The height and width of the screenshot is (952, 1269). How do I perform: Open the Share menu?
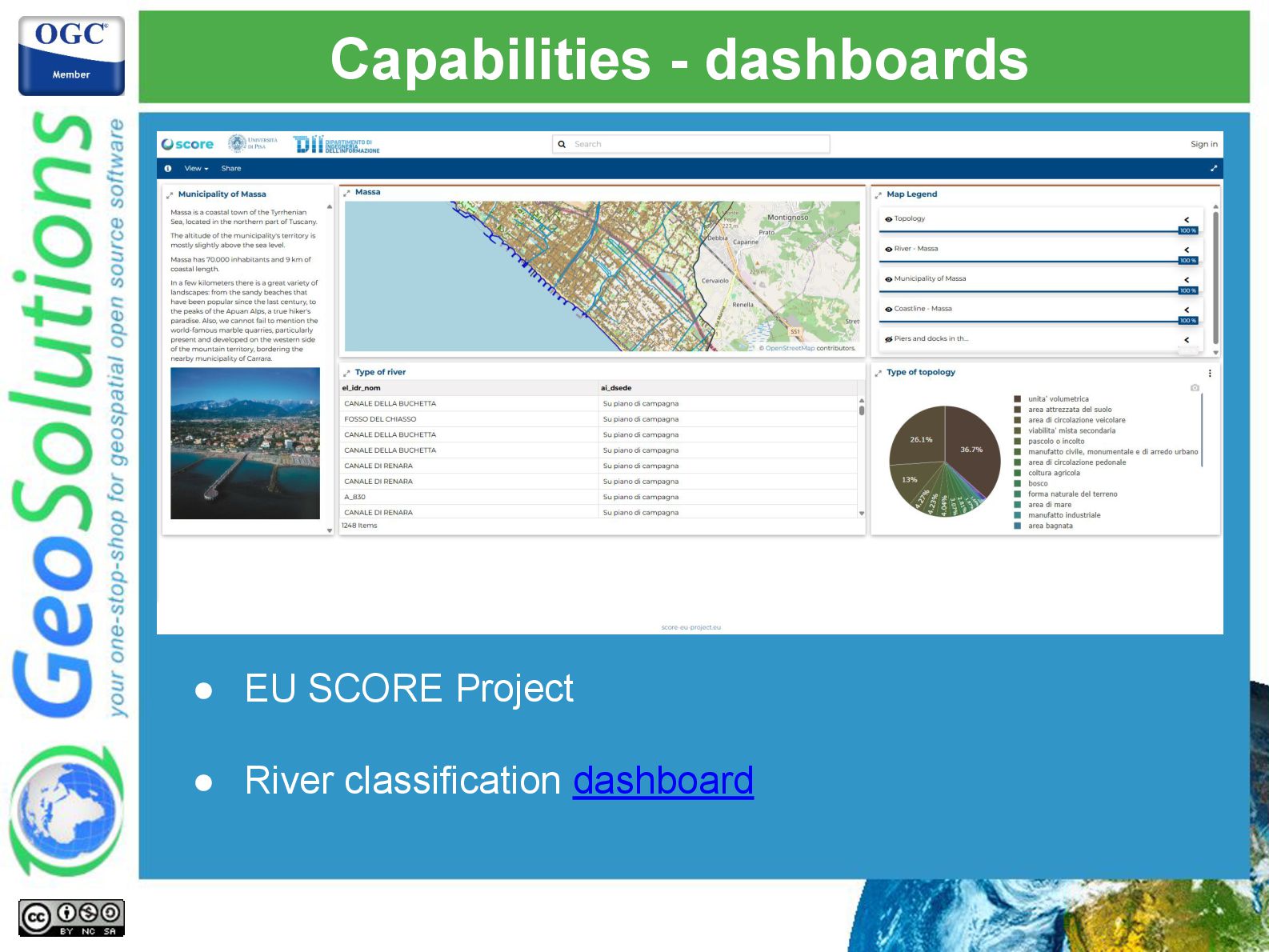pos(231,168)
